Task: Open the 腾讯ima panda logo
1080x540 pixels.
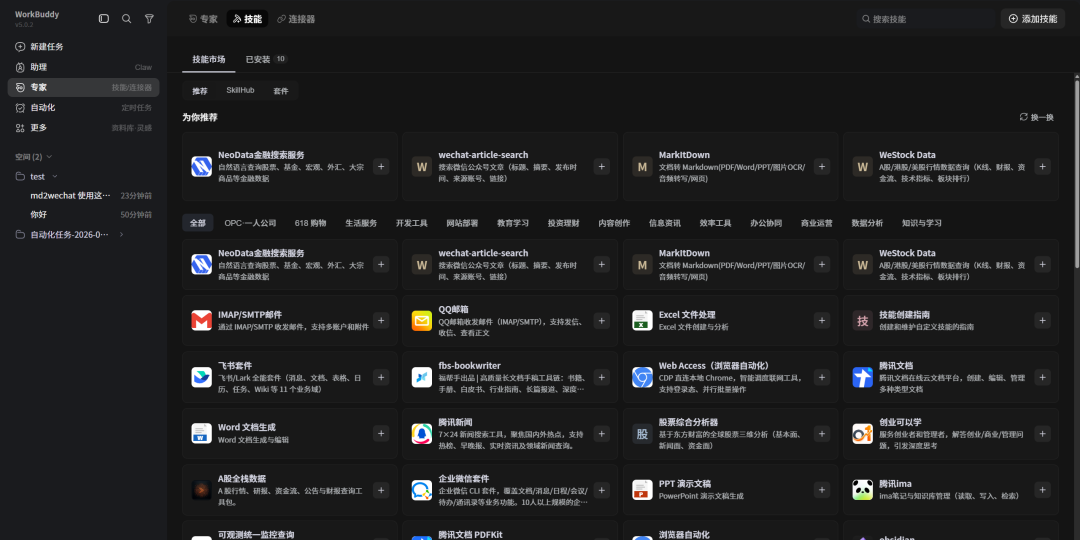Action: pyautogui.click(x=862, y=490)
